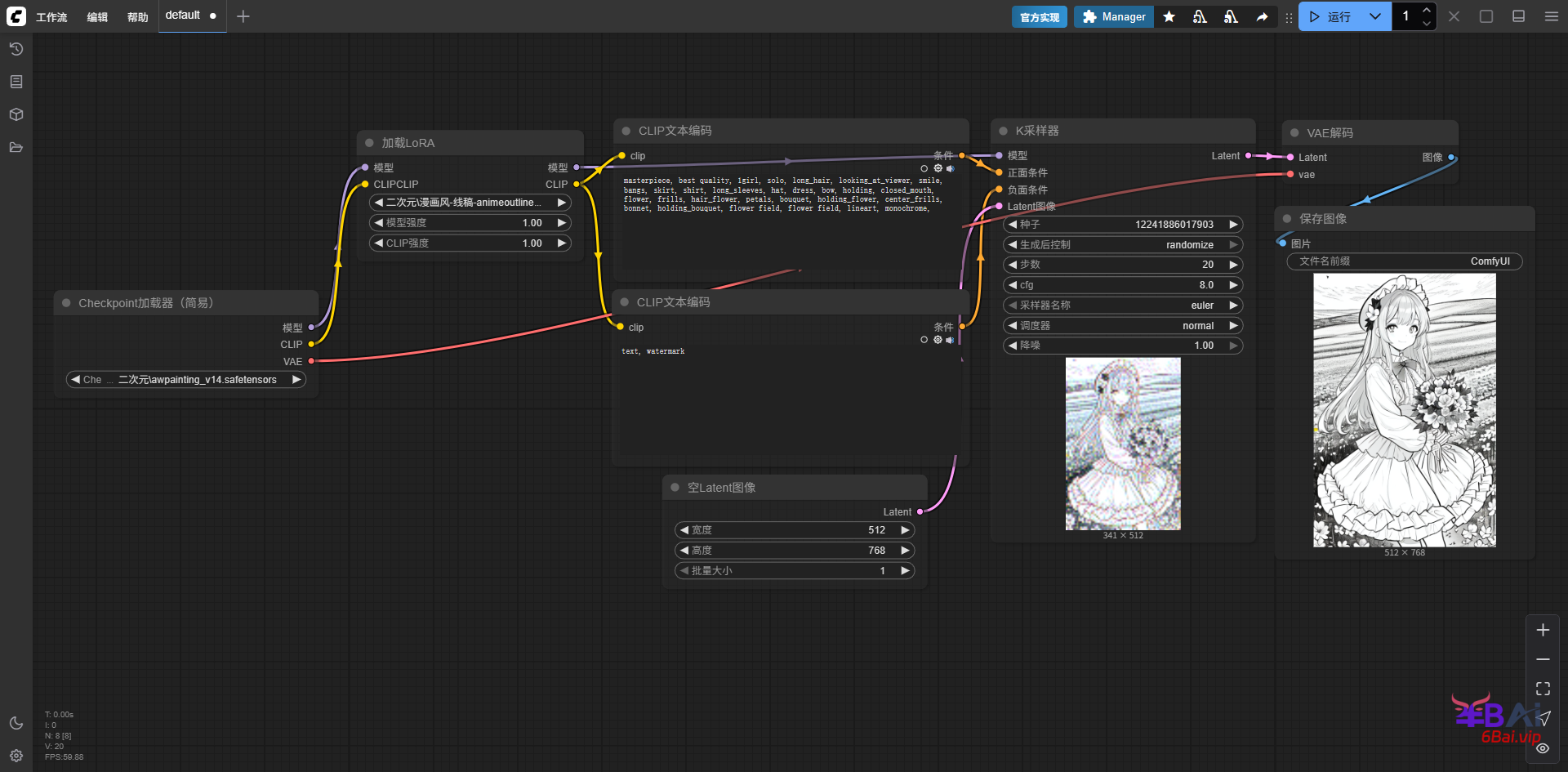Fit view to graph with the frame icon
This screenshot has height=772, width=1568.
pos(1543,689)
